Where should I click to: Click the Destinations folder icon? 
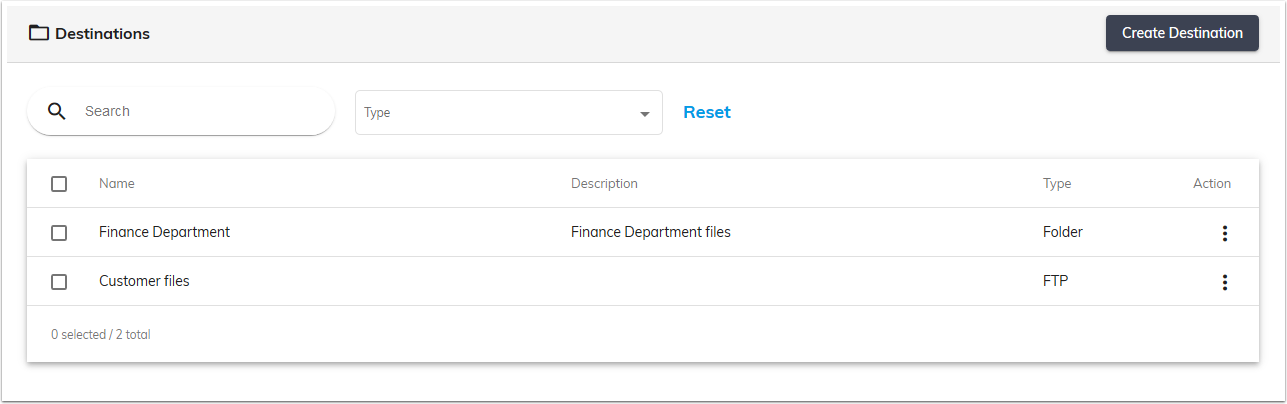coord(39,33)
